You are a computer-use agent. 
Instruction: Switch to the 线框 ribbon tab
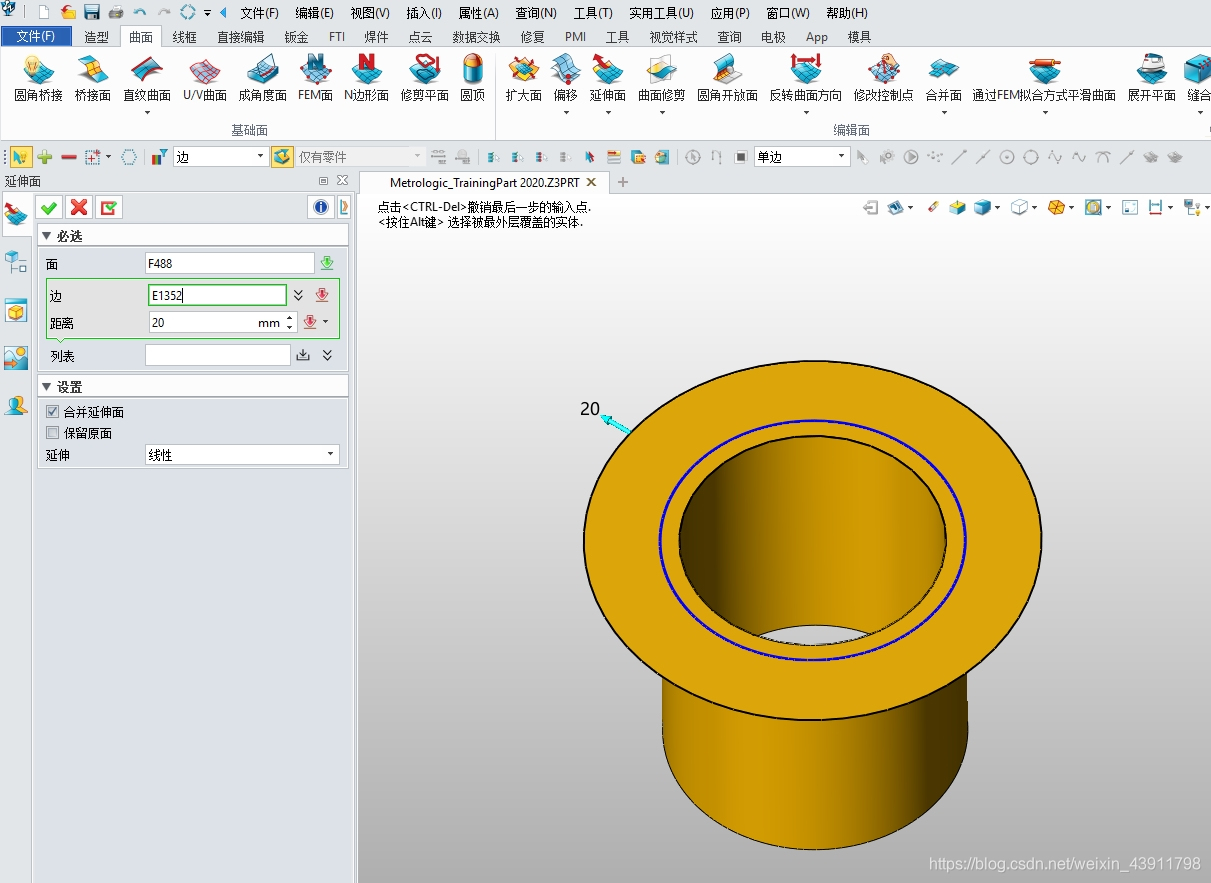coord(185,37)
